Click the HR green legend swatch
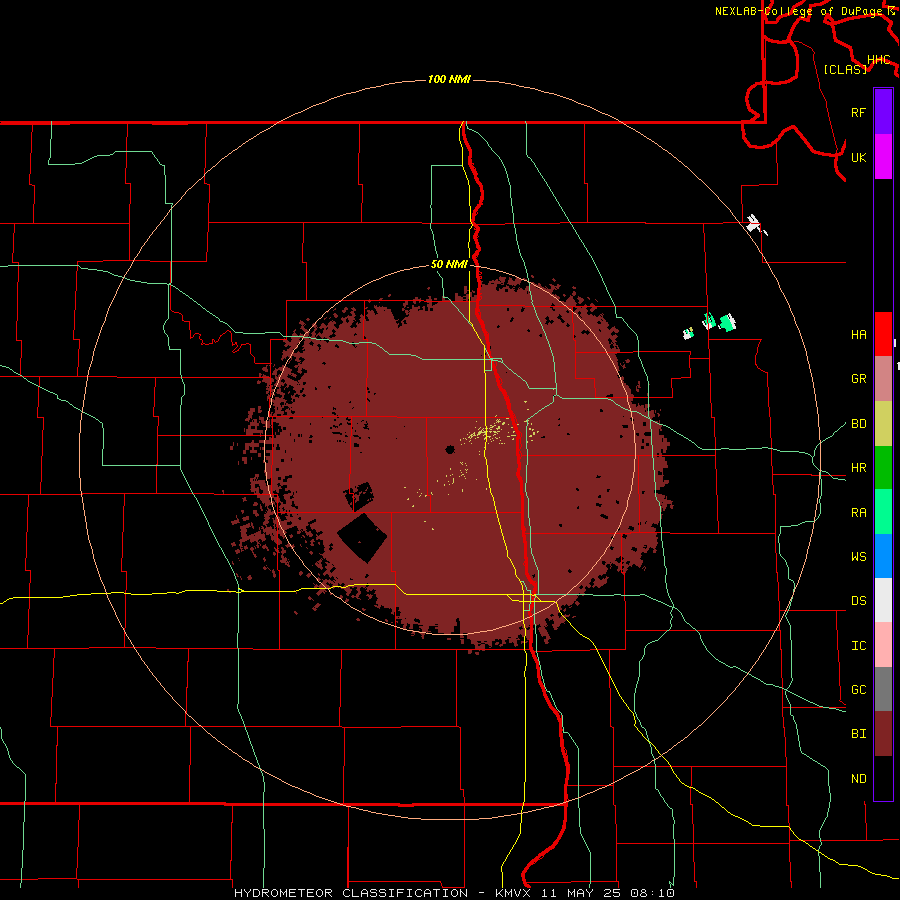The image size is (900, 900). coord(883,467)
